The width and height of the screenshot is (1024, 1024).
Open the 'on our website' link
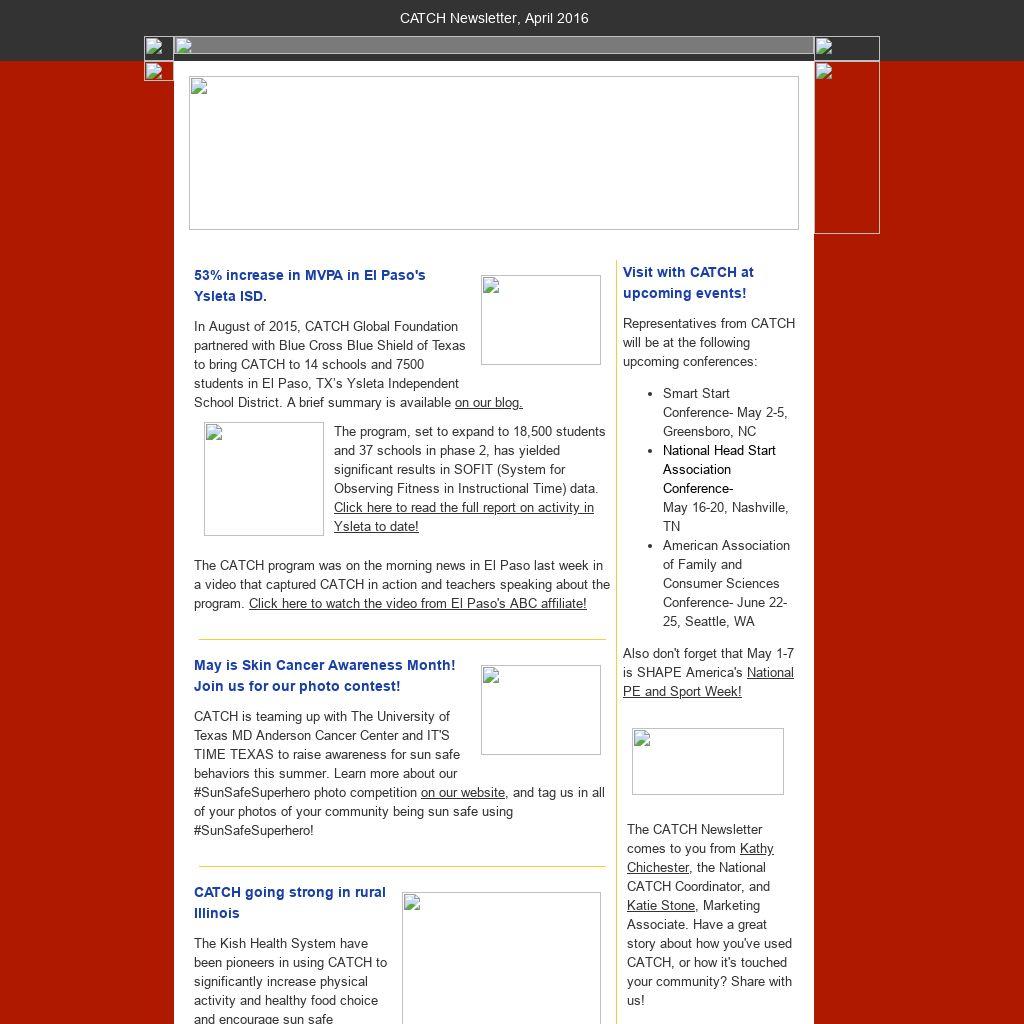point(462,792)
